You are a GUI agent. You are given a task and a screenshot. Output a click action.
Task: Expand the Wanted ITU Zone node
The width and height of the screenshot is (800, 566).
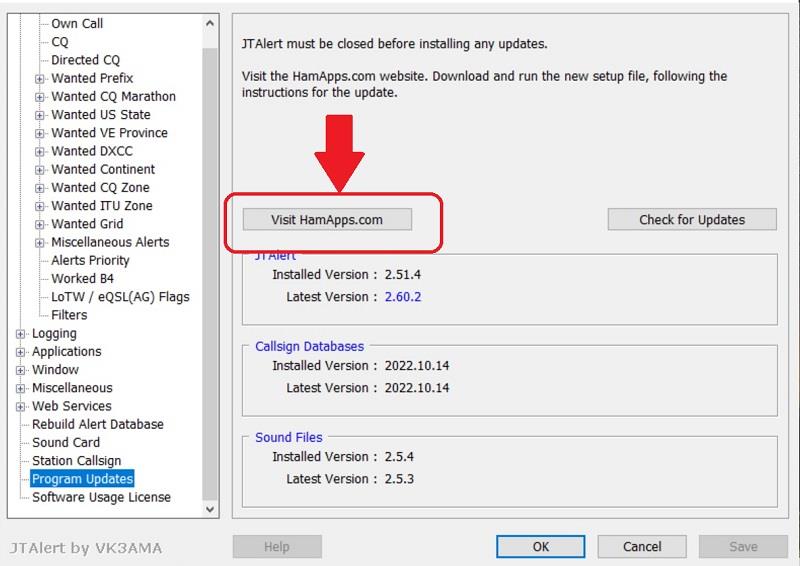click(x=39, y=206)
